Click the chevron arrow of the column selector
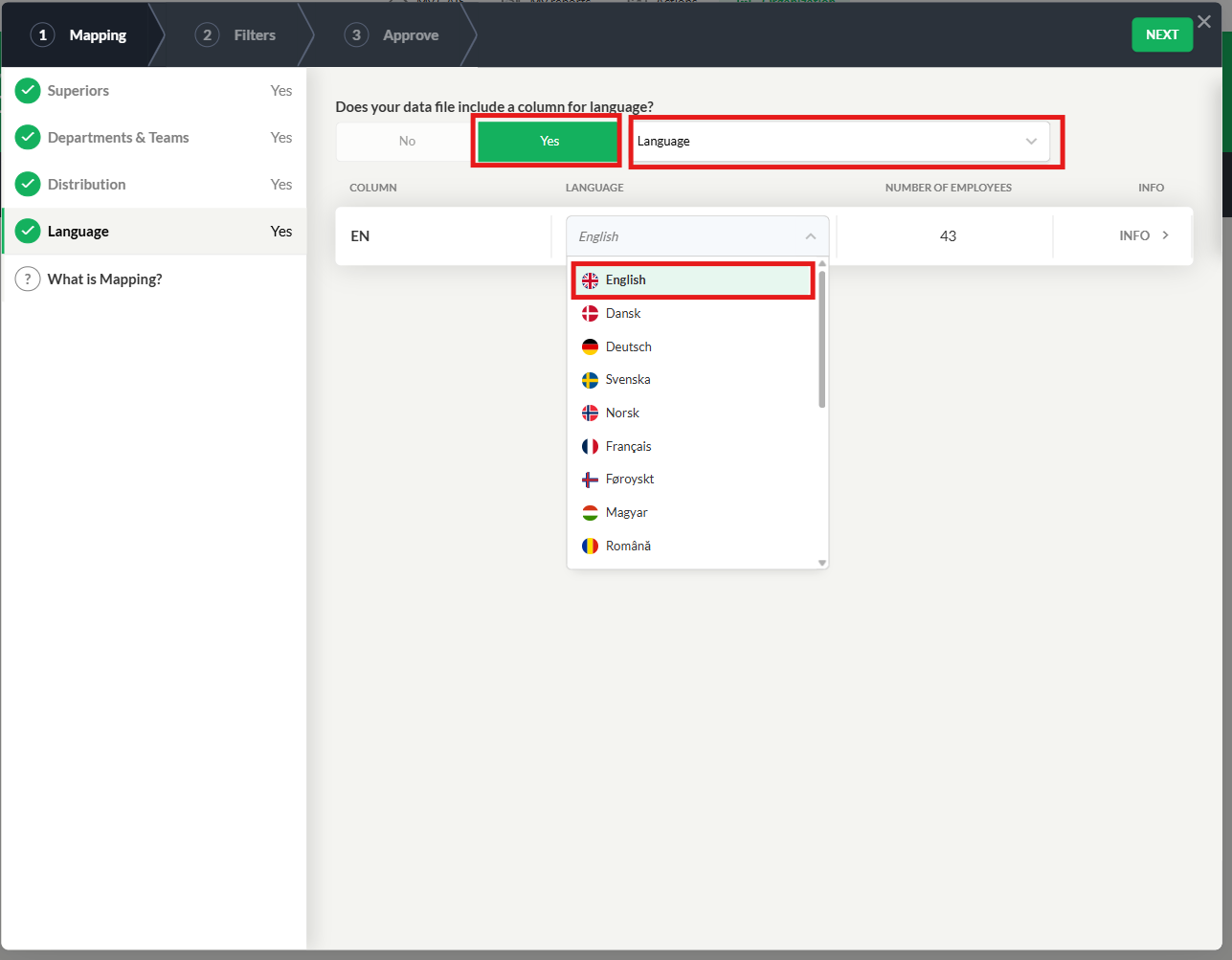The image size is (1232, 960). (x=1031, y=142)
